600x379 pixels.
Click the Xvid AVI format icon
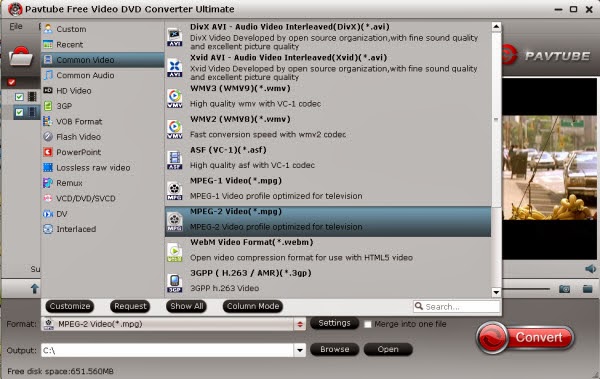pyautogui.click(x=174, y=68)
